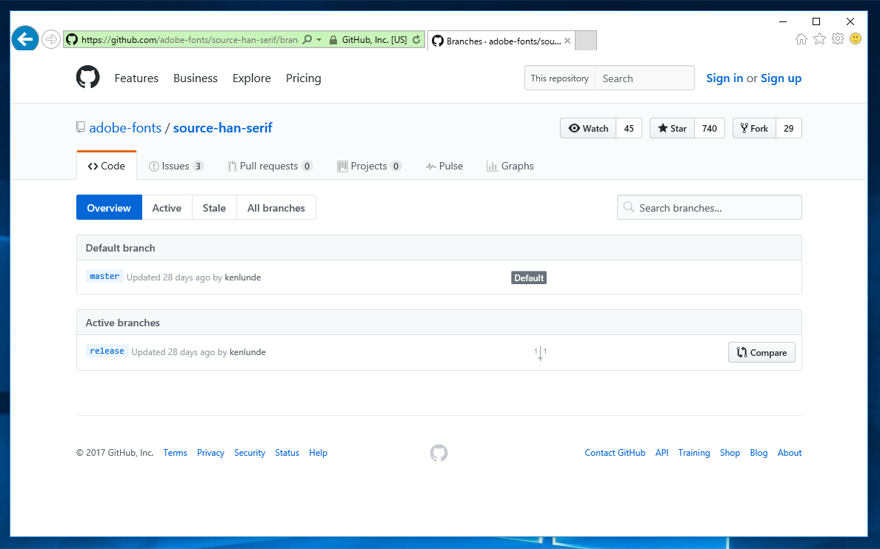Image resolution: width=880 pixels, height=549 pixels.
Task: Click the Fork button
Action: pos(754,128)
